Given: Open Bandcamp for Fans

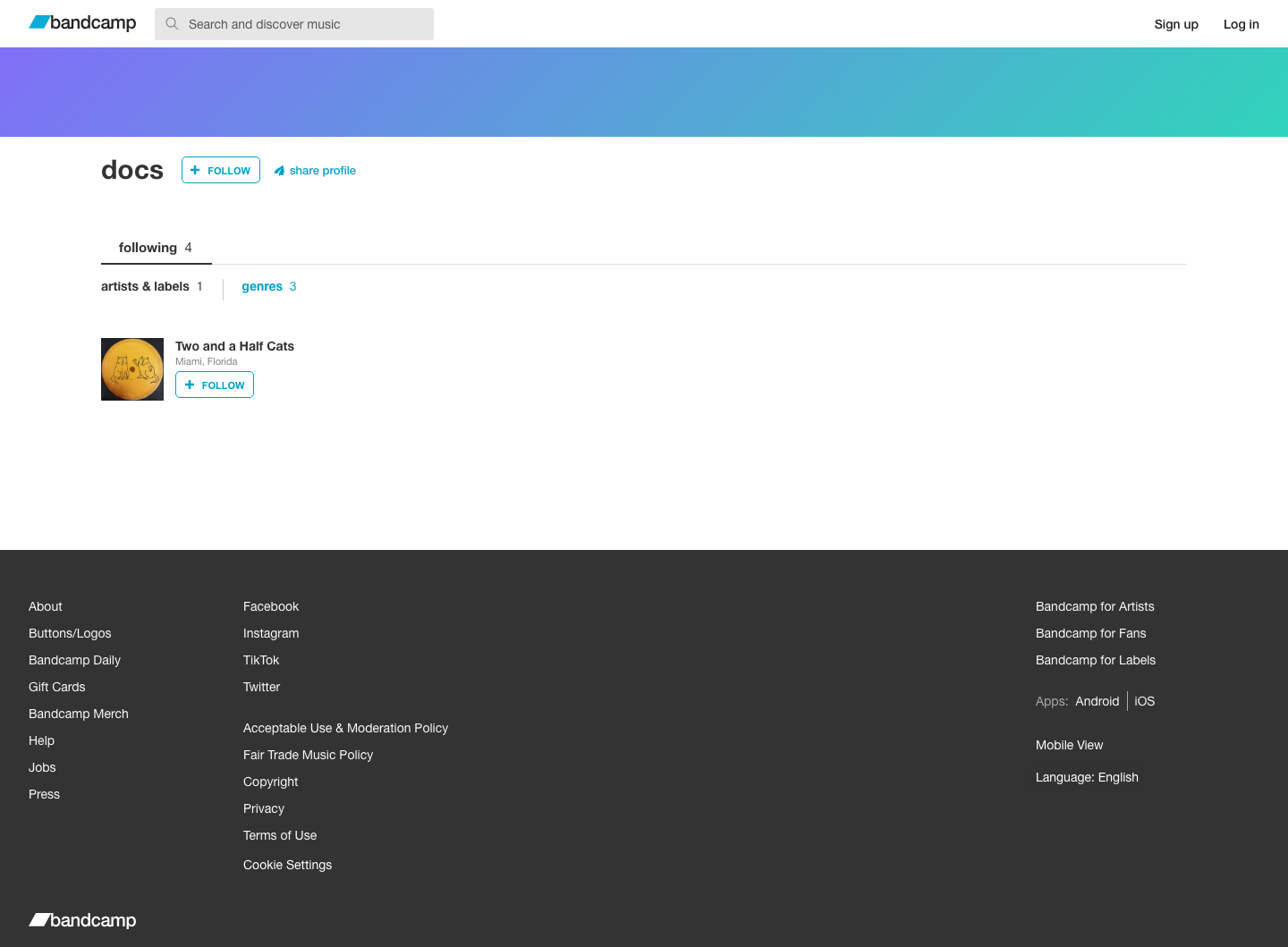Looking at the screenshot, I should click(x=1090, y=633).
